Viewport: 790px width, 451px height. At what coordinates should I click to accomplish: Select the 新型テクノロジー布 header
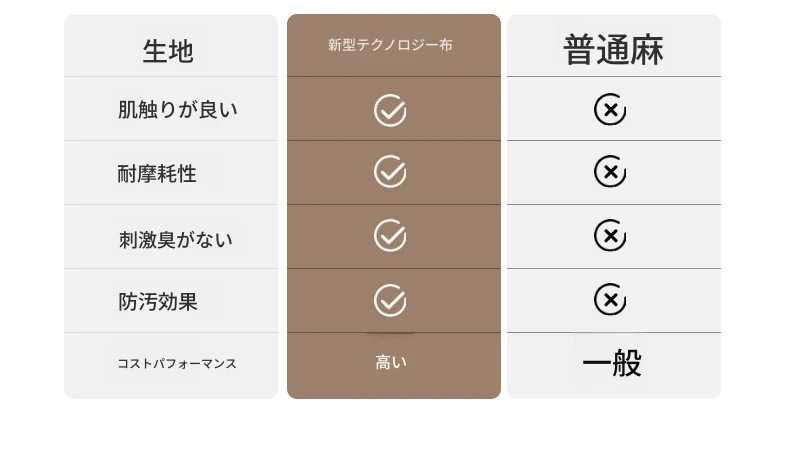click(390, 45)
